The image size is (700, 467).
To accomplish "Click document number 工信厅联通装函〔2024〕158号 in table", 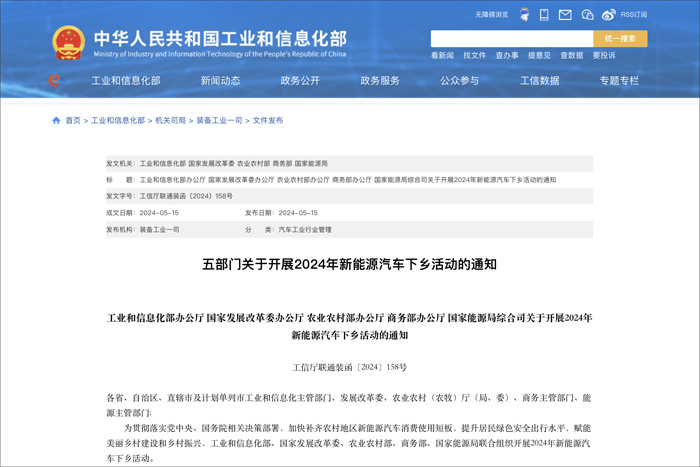I will click(186, 196).
